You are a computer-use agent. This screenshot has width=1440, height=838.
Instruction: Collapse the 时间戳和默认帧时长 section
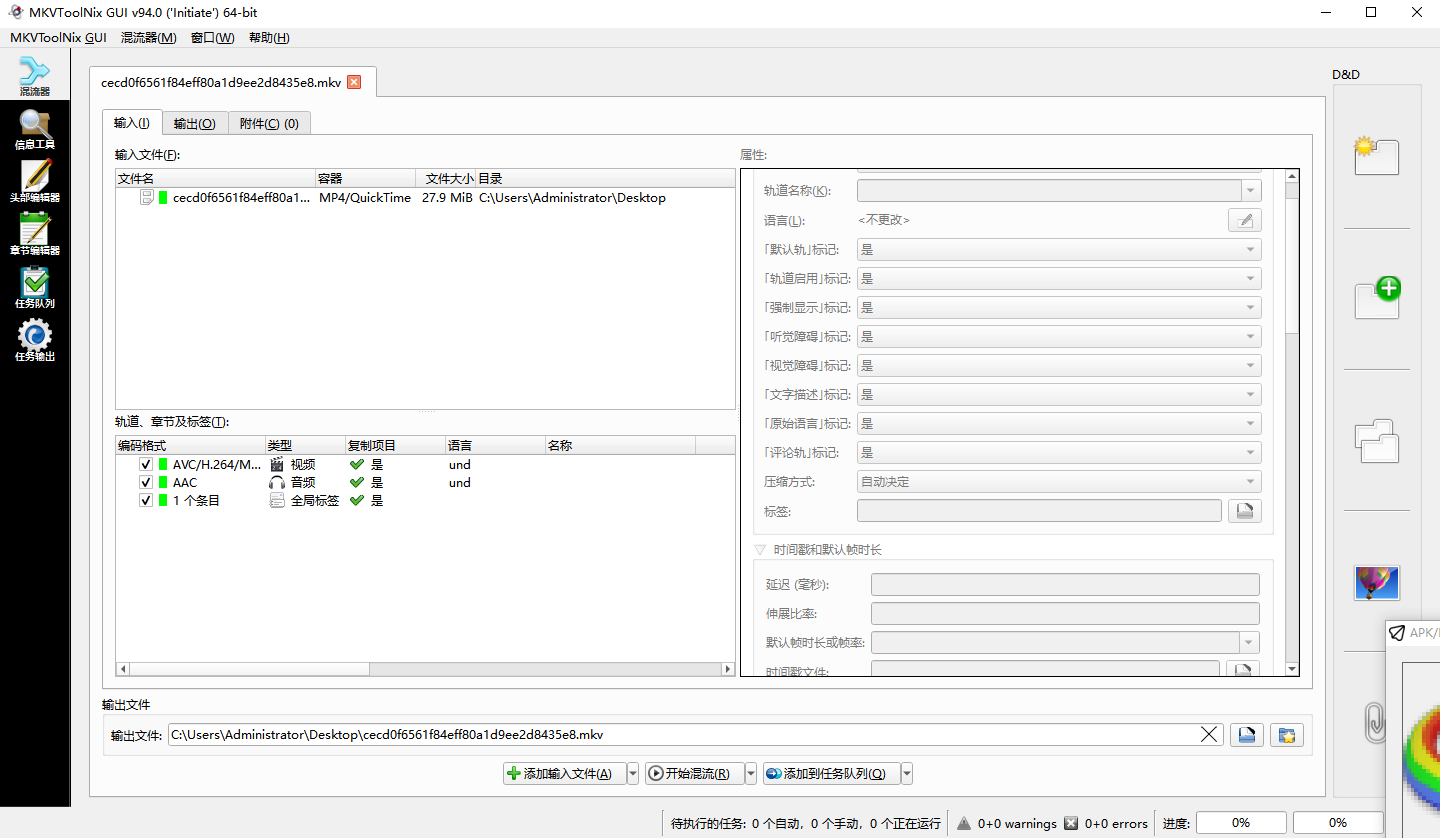tap(760, 550)
